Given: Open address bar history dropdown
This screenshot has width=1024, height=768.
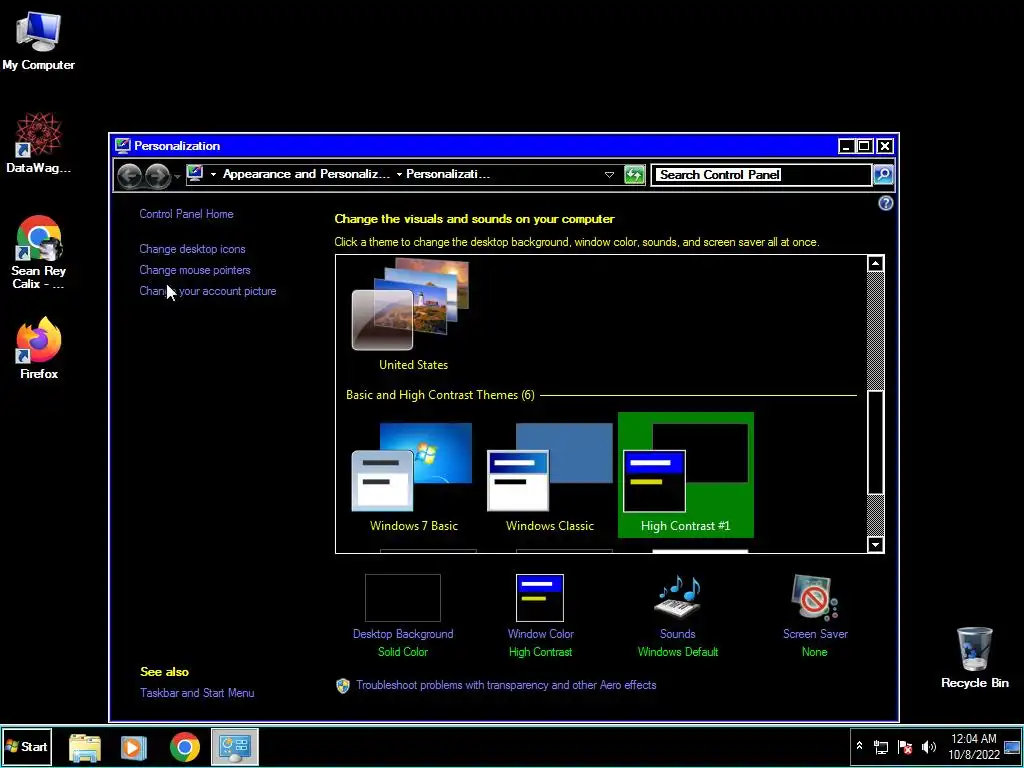Looking at the screenshot, I should point(609,174).
